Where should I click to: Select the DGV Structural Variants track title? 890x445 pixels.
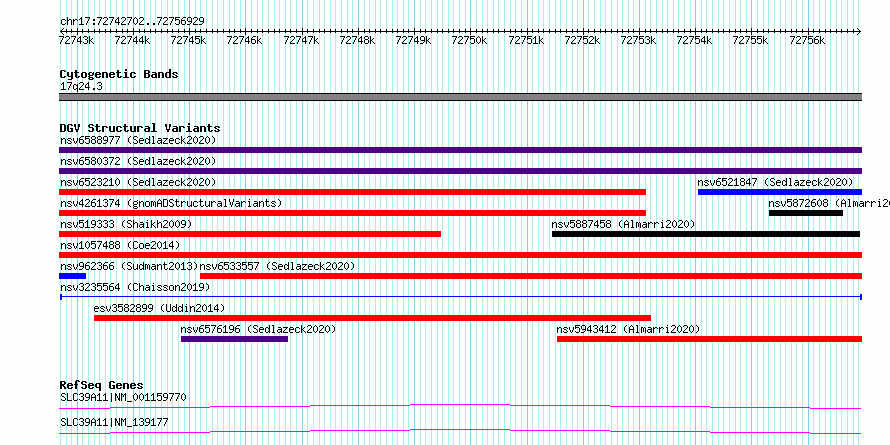140,128
